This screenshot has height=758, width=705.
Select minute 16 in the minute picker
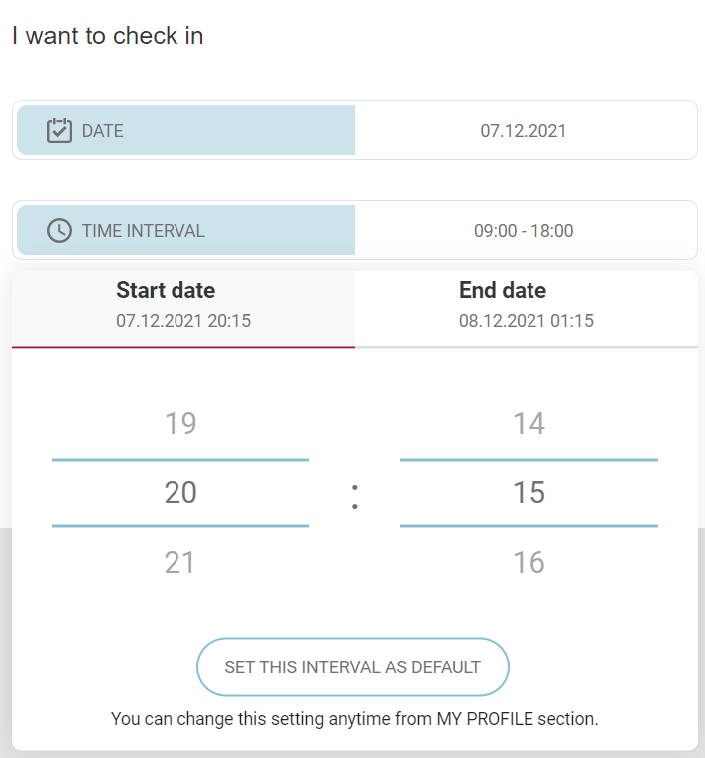pyautogui.click(x=528, y=563)
